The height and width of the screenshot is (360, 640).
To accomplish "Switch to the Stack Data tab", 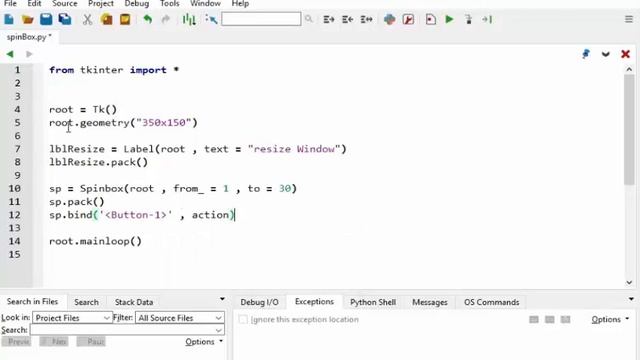I will pos(134,302).
